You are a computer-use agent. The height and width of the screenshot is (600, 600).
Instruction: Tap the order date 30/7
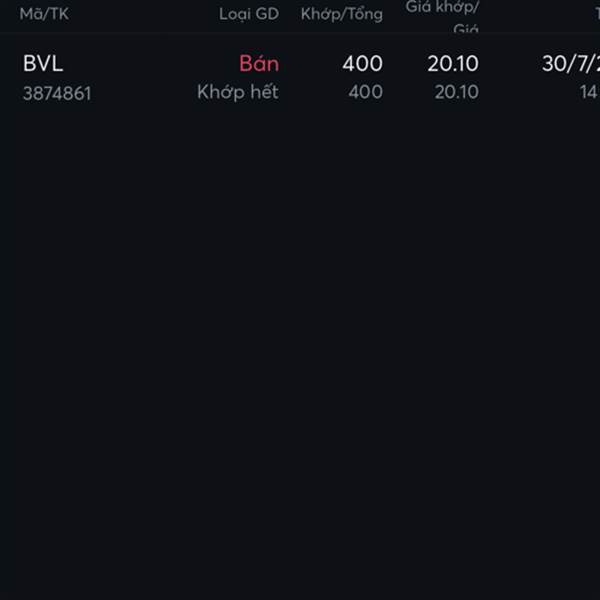pyautogui.click(x=571, y=64)
